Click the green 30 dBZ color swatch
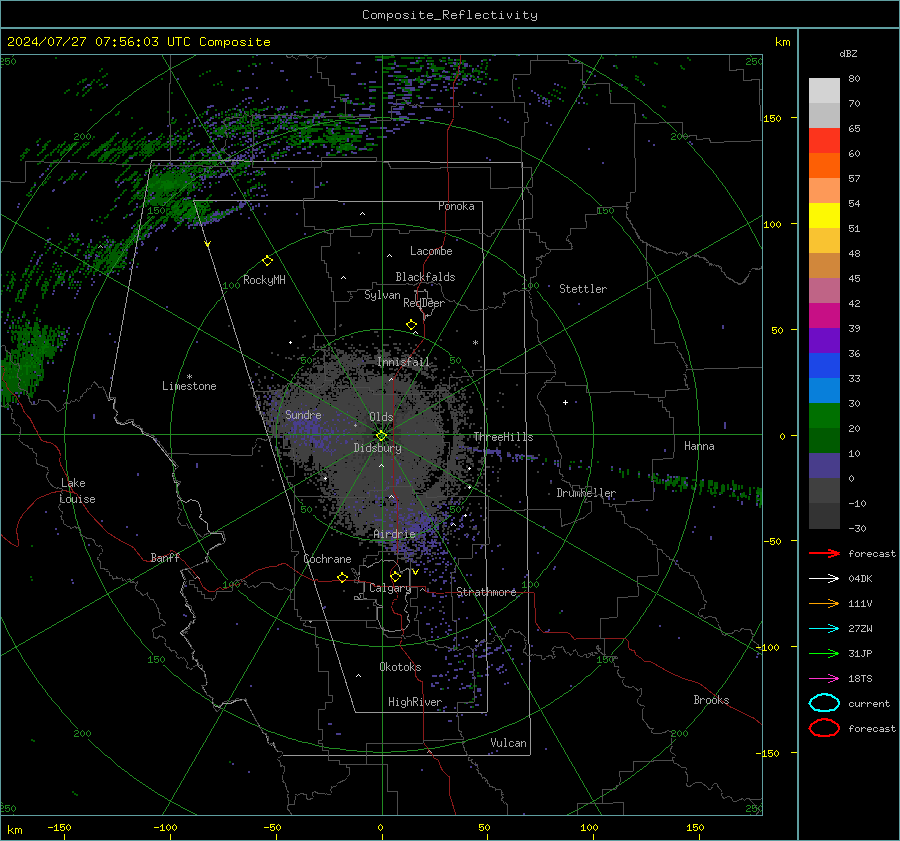Image resolution: width=900 pixels, height=841 pixels. (824, 415)
